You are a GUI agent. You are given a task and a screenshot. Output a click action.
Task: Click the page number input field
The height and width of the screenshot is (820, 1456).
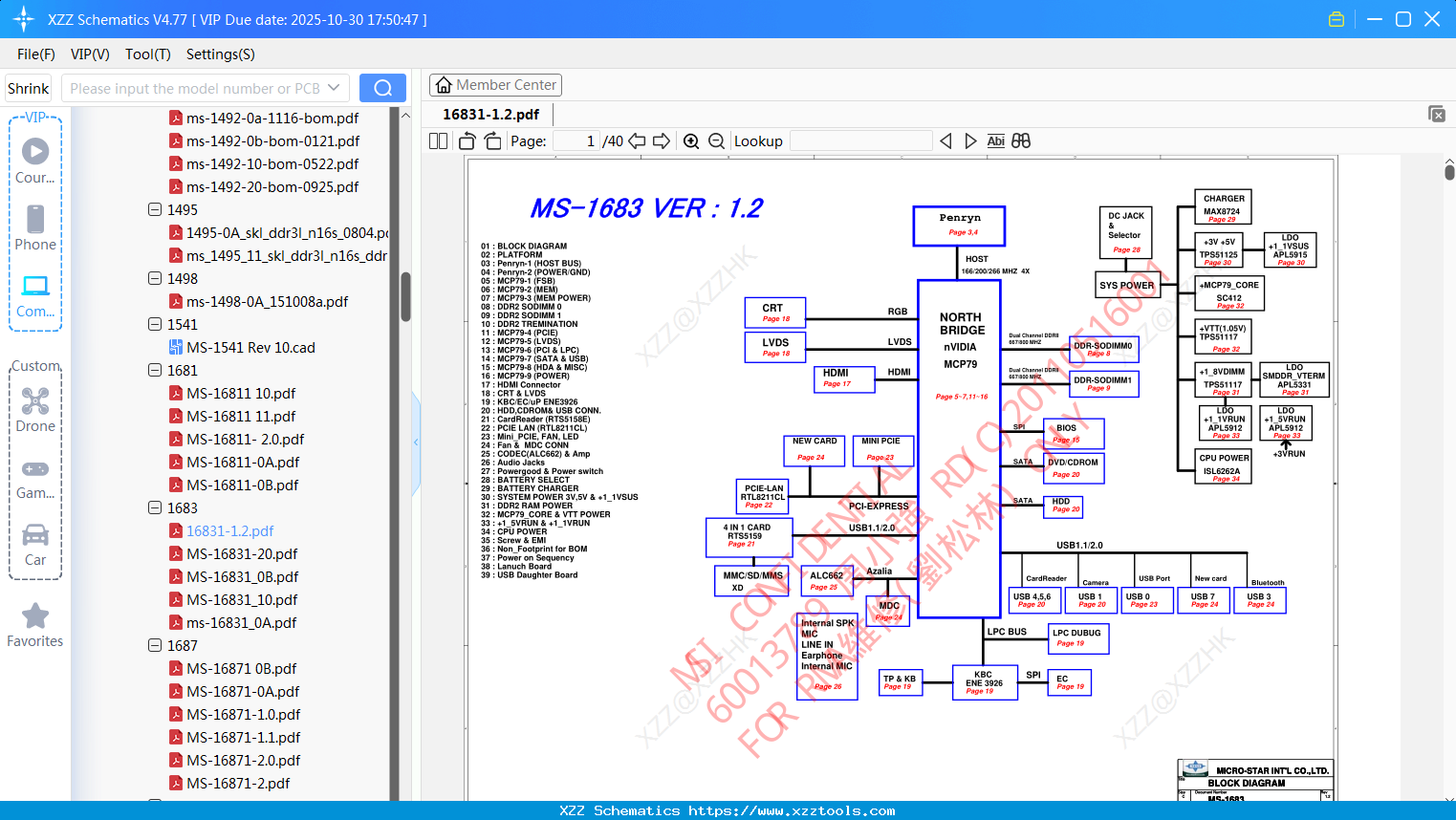(576, 140)
